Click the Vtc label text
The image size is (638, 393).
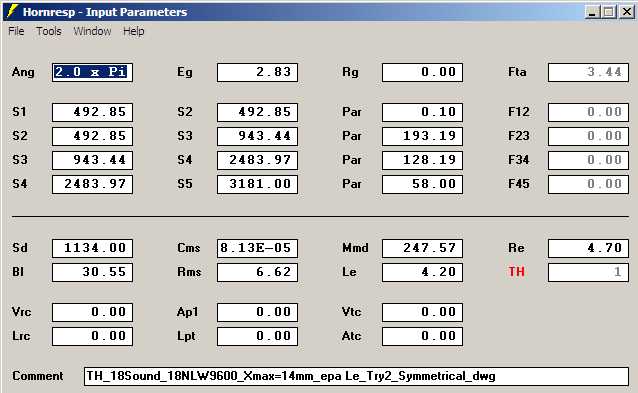point(352,312)
